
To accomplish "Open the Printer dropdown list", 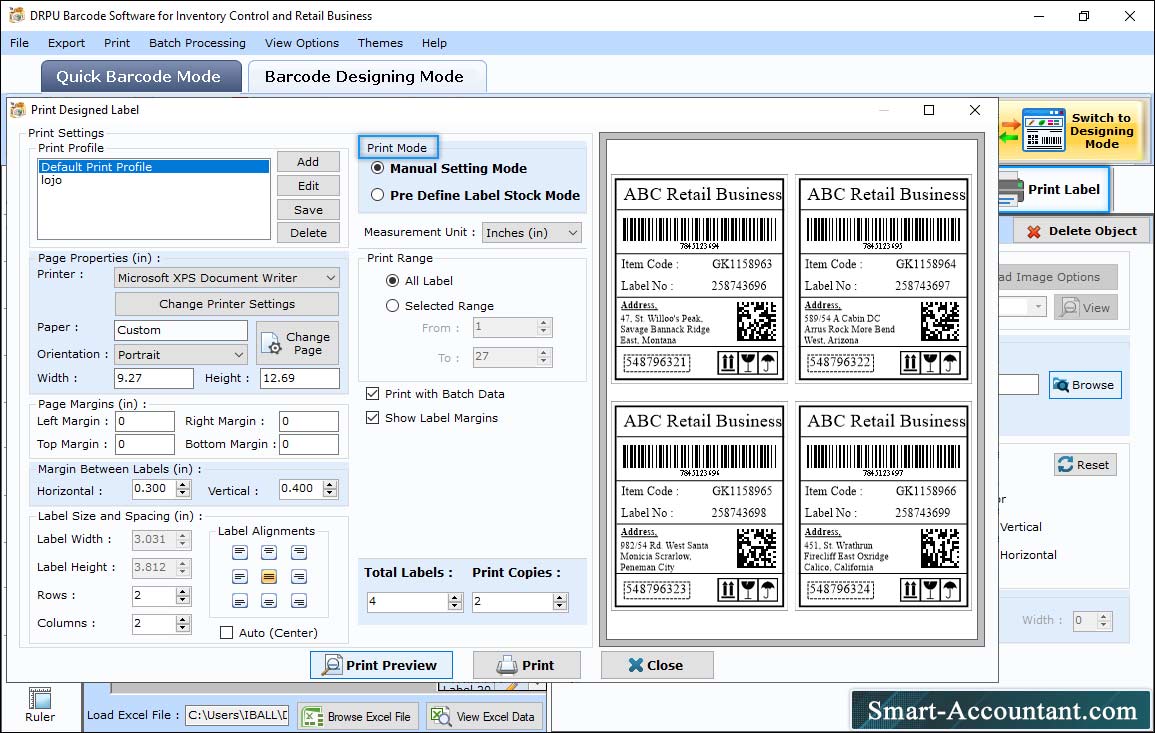I will point(227,278).
